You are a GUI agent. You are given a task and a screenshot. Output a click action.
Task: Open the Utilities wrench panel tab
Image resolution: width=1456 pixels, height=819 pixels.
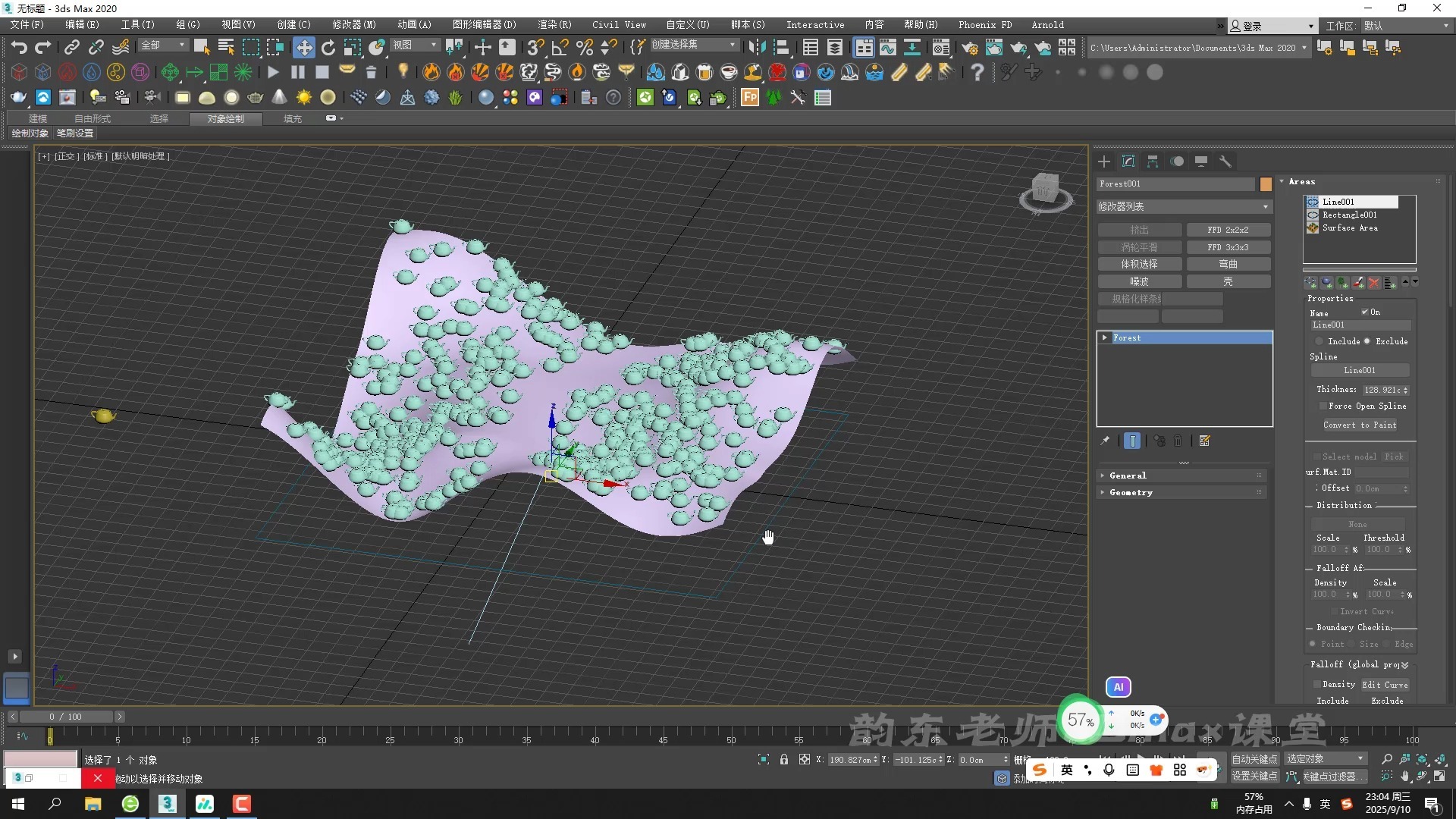coord(1225,161)
